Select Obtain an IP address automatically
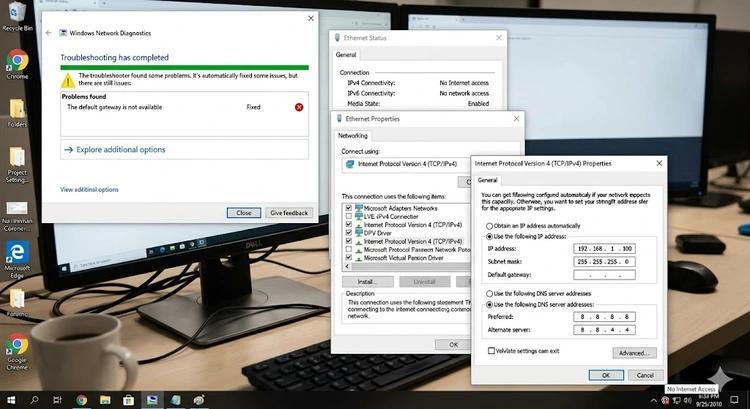The image size is (750, 409). coord(489,226)
